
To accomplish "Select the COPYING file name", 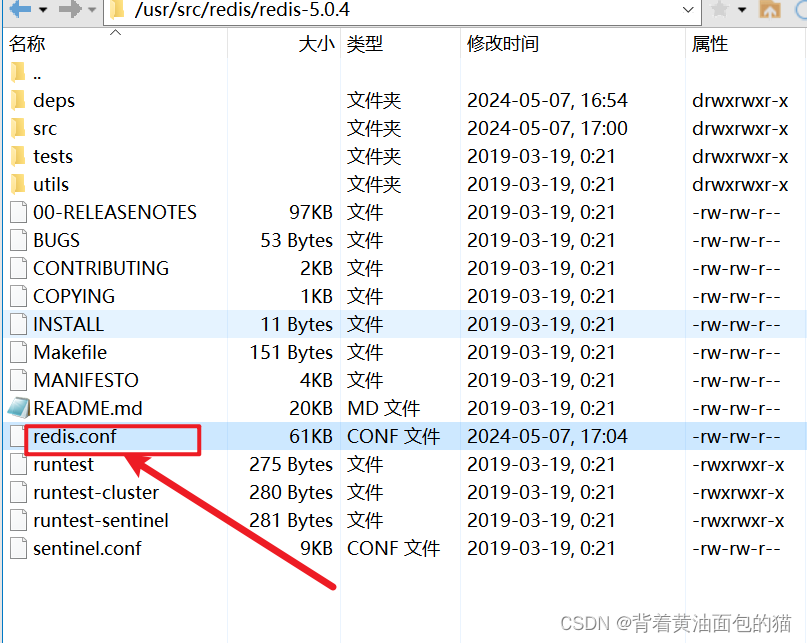I will [x=74, y=296].
